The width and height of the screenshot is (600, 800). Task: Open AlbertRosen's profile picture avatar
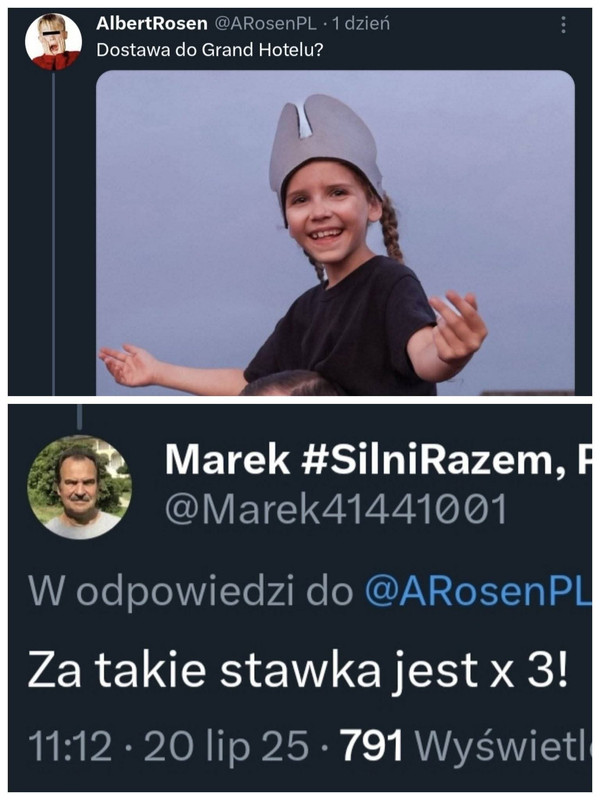54,42
